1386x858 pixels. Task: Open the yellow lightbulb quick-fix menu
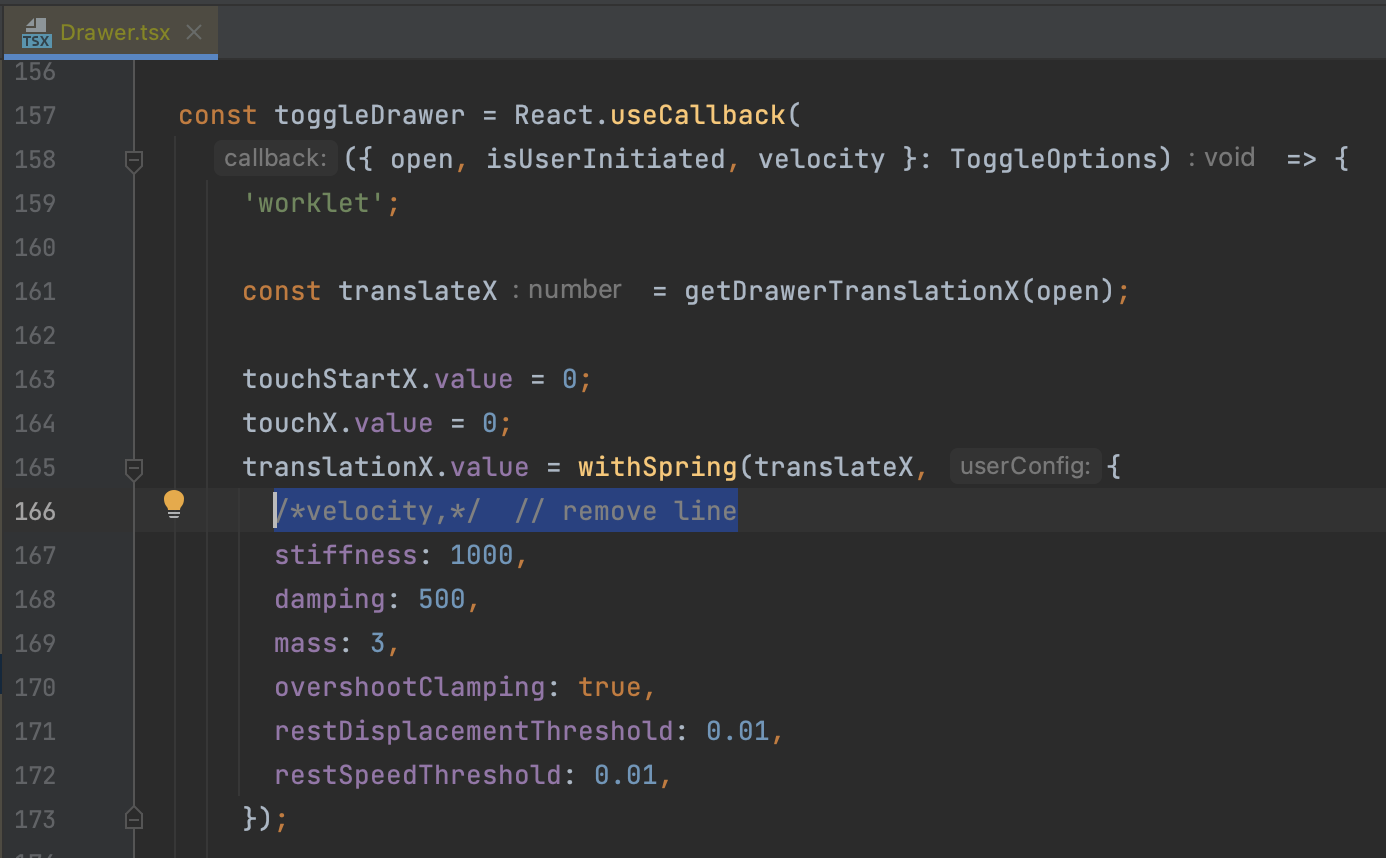tap(174, 504)
